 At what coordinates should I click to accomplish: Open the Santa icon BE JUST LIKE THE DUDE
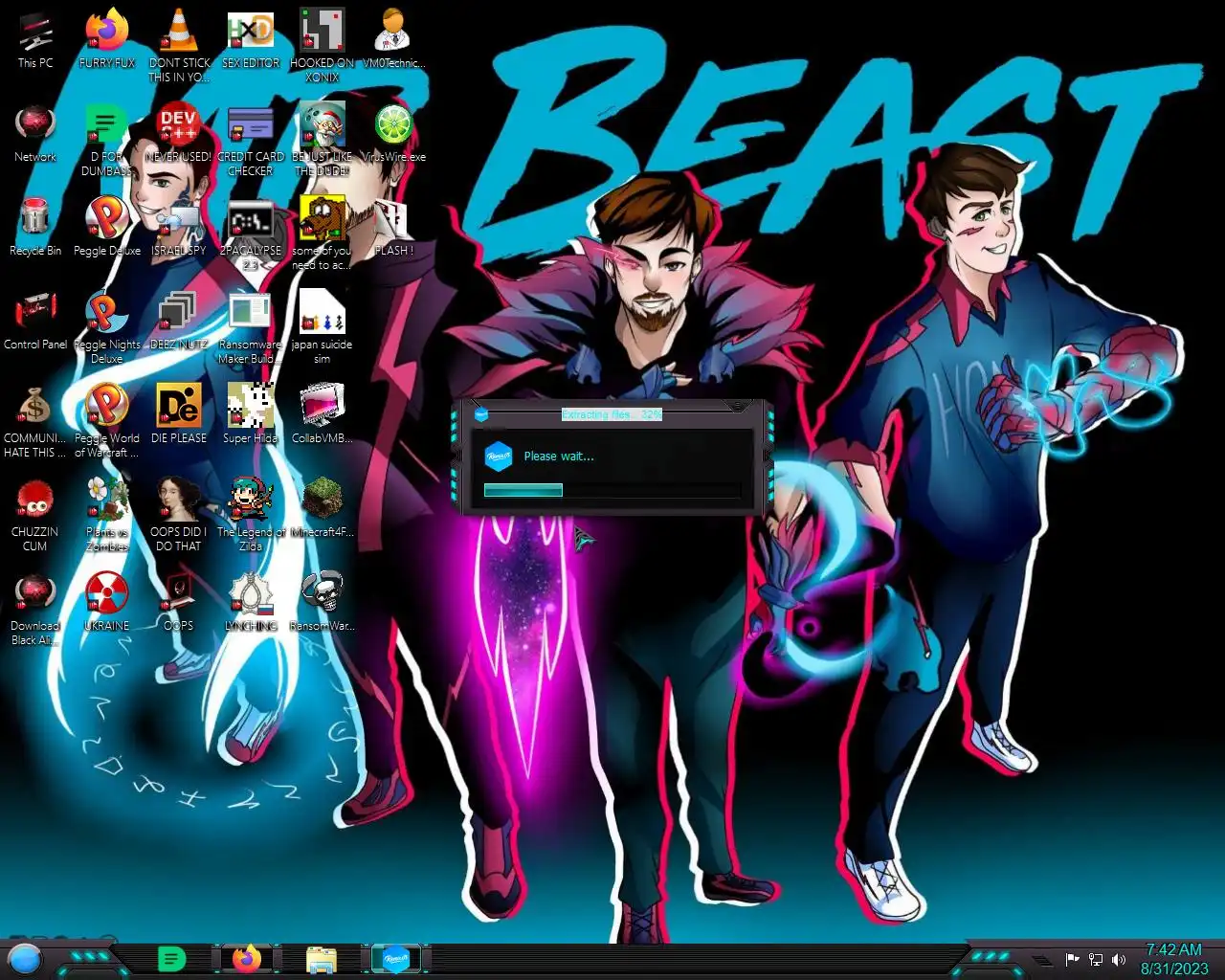tap(323, 139)
